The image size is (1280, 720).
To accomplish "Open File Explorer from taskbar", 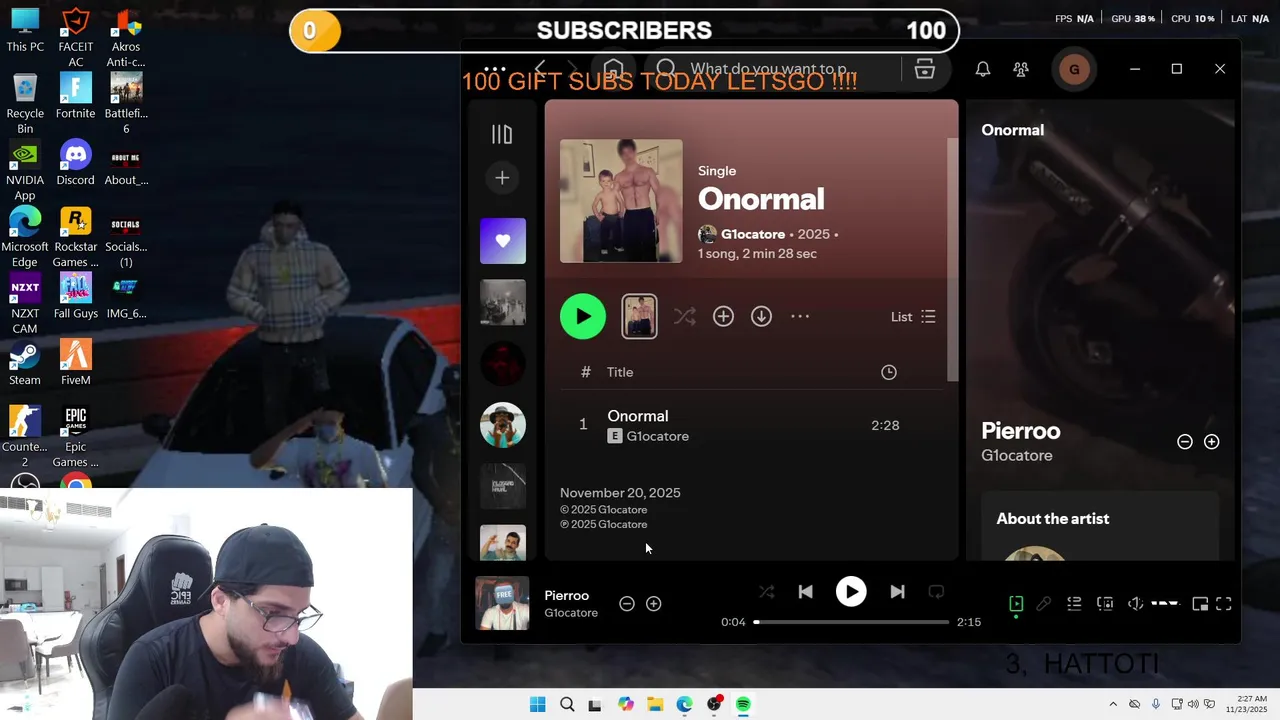I will point(655,705).
